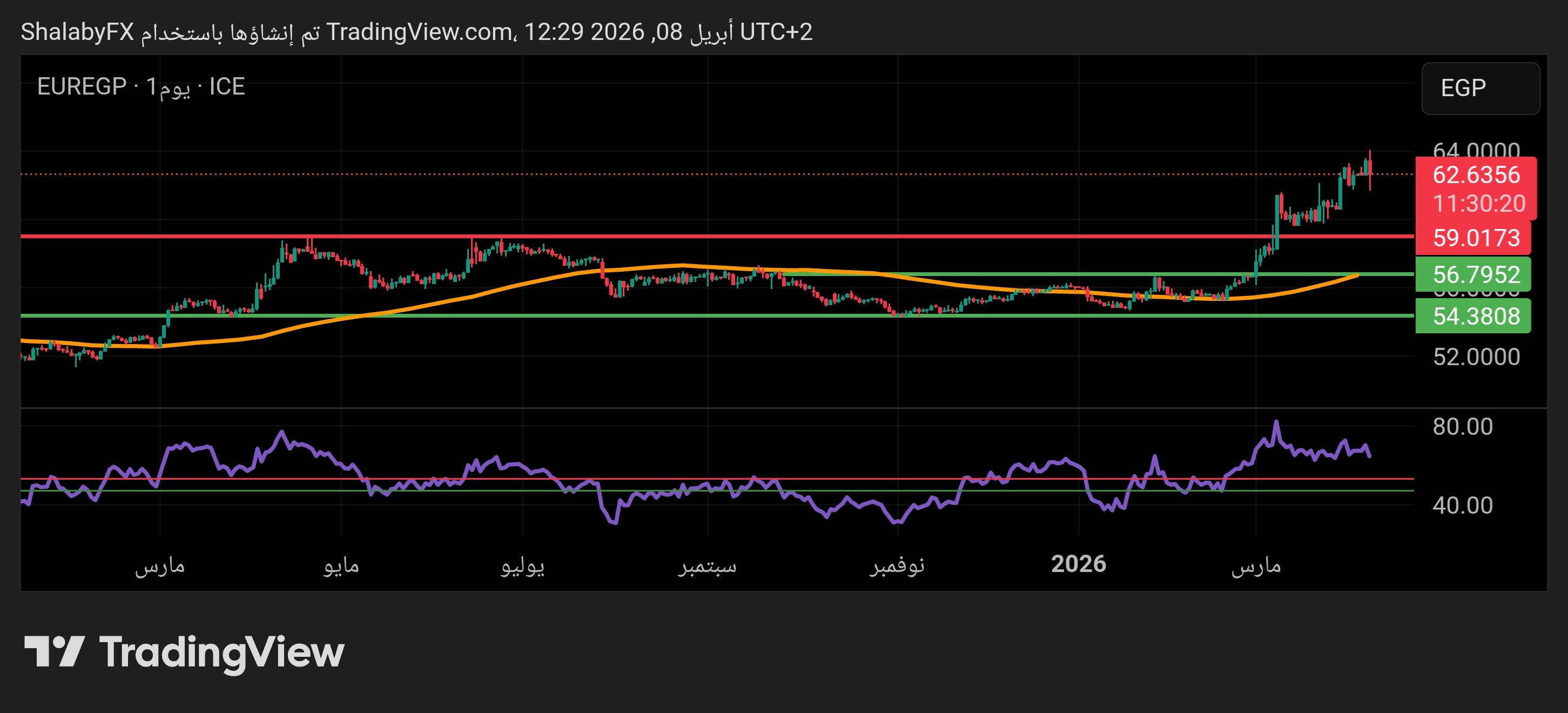This screenshot has width=1568, height=713.
Task: Click the TradingView logo icon
Action: [53, 651]
